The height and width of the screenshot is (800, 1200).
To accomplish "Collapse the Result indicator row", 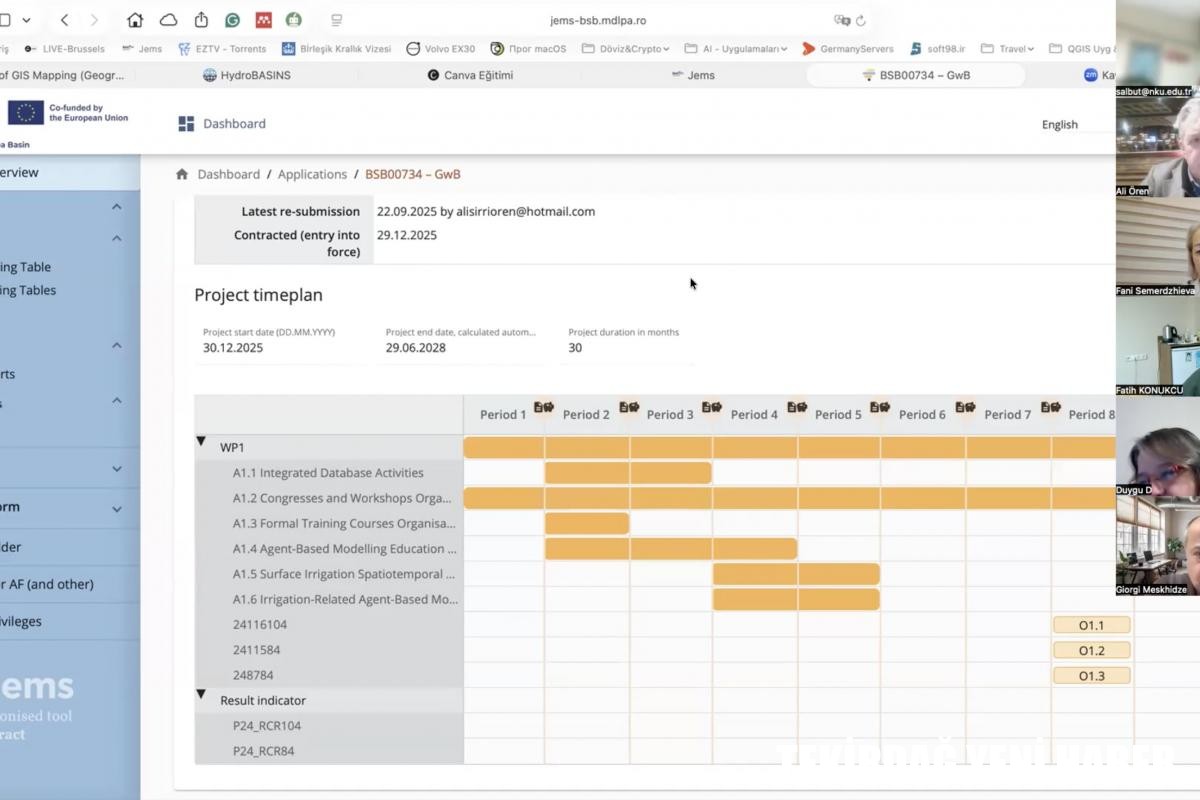I will pyautogui.click(x=201, y=694).
